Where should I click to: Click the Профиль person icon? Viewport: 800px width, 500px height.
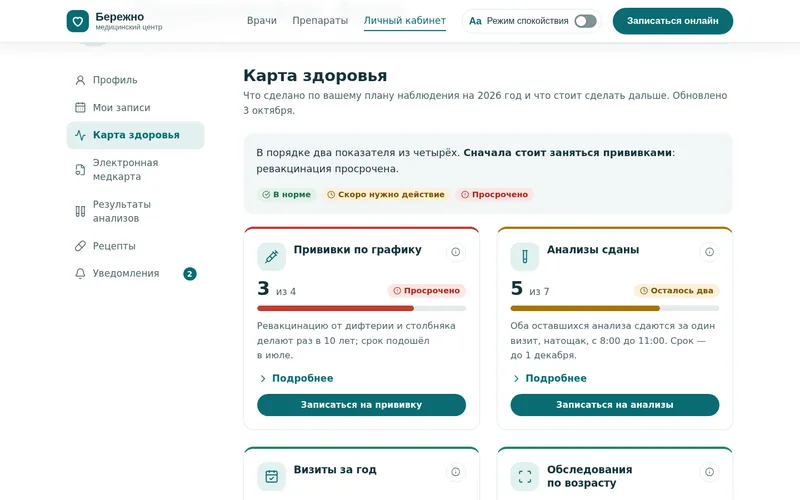[x=80, y=80]
